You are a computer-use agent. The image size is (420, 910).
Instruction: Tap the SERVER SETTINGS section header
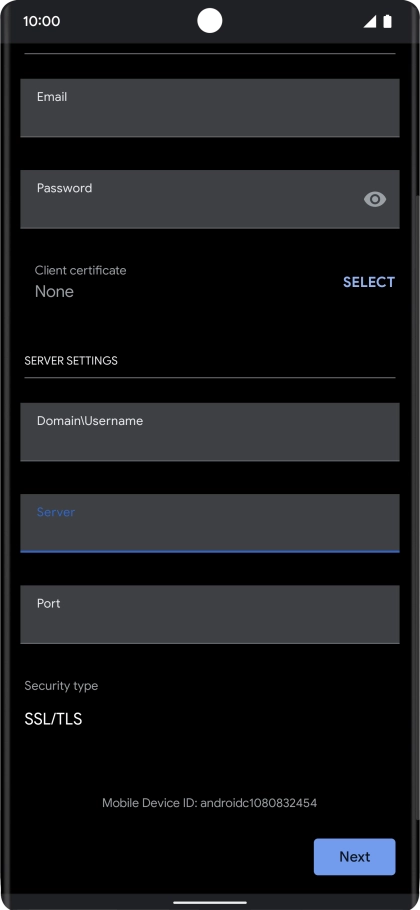[71, 360]
